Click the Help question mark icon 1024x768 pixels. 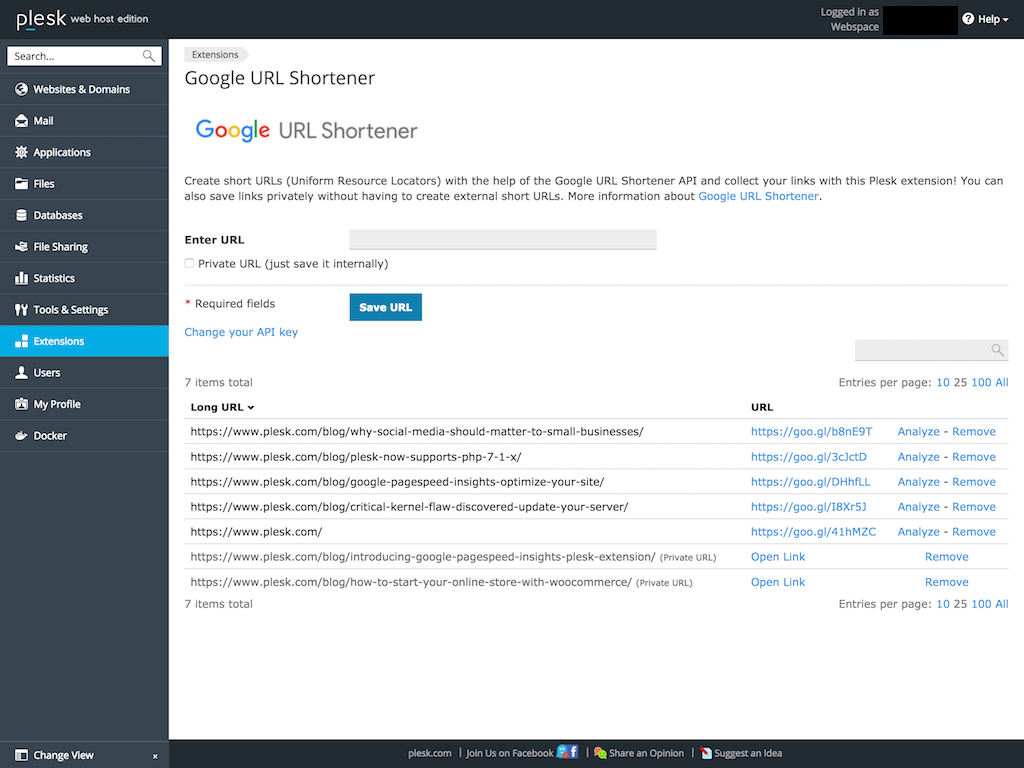pos(968,19)
